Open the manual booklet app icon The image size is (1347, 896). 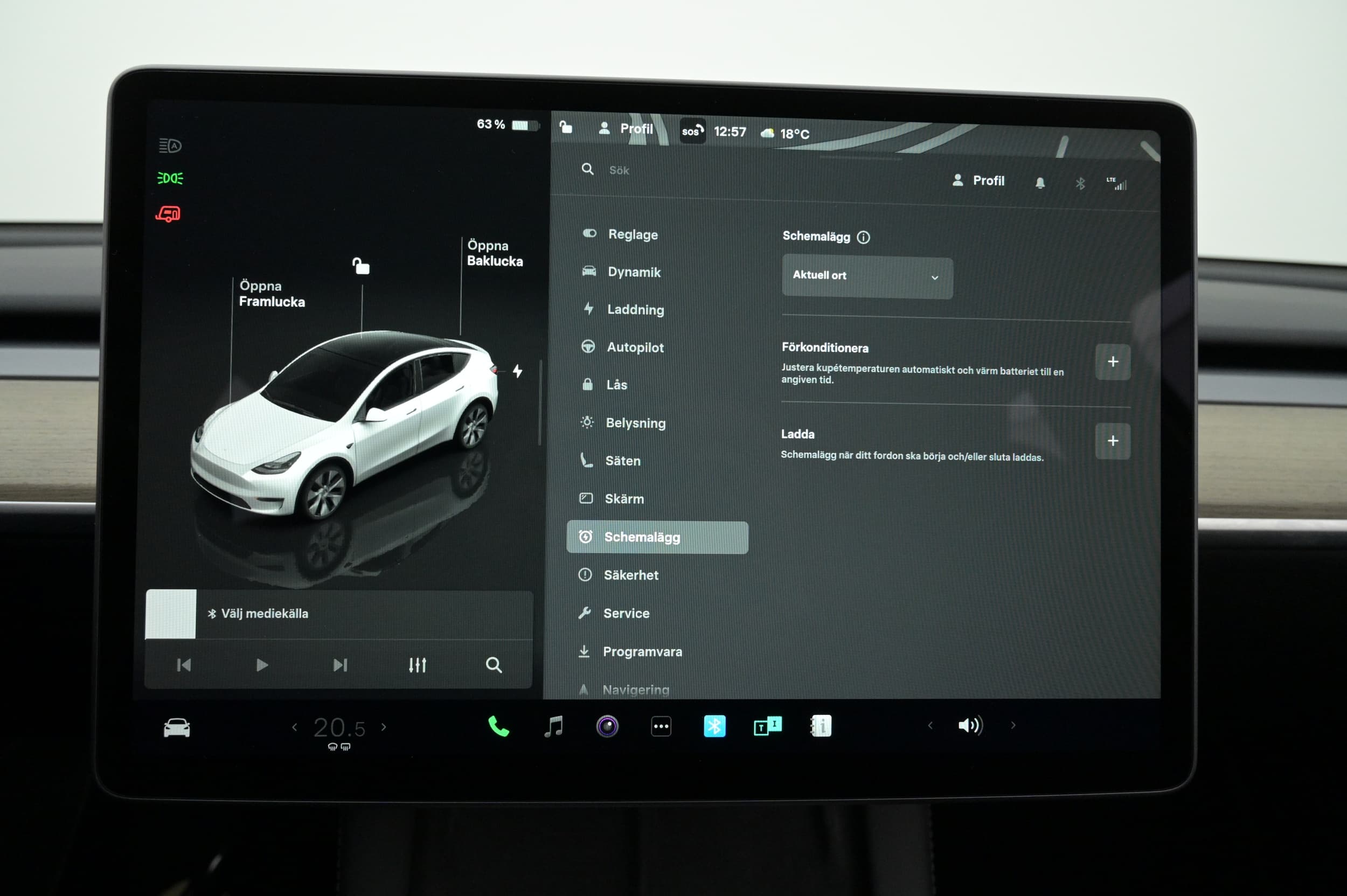coord(821,726)
